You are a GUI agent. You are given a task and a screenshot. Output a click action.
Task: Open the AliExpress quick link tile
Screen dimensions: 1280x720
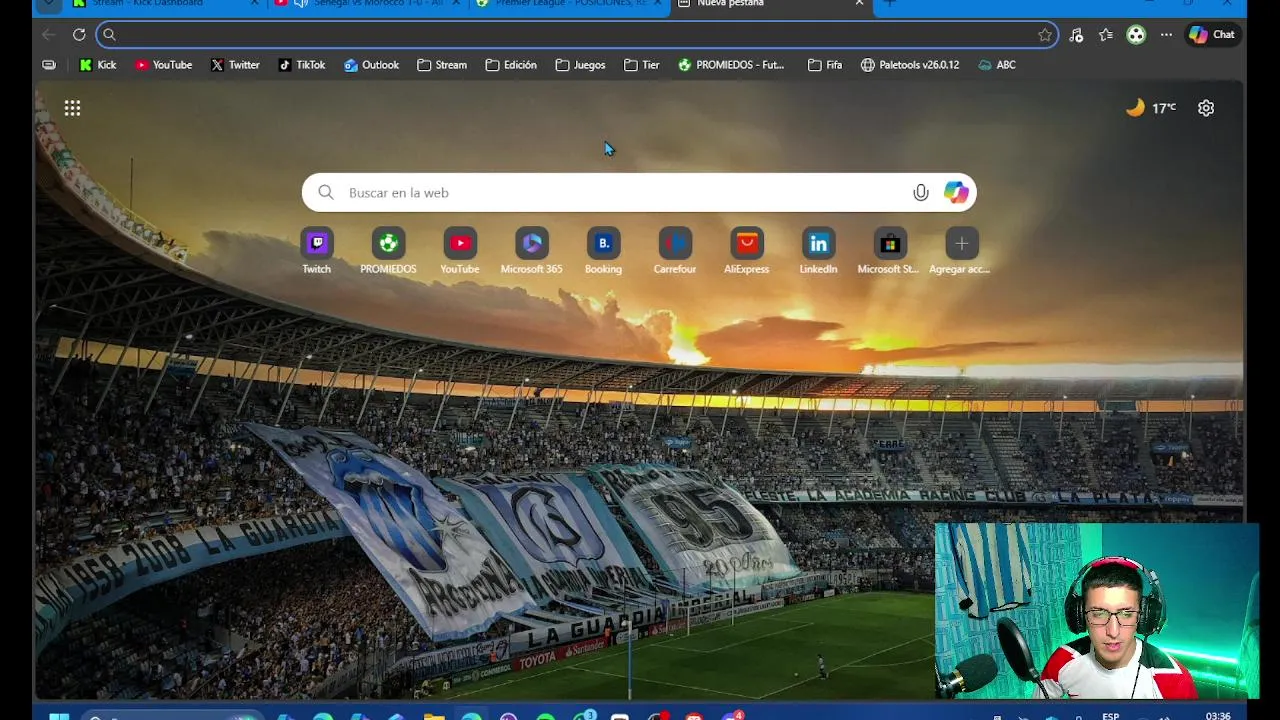[747, 251]
